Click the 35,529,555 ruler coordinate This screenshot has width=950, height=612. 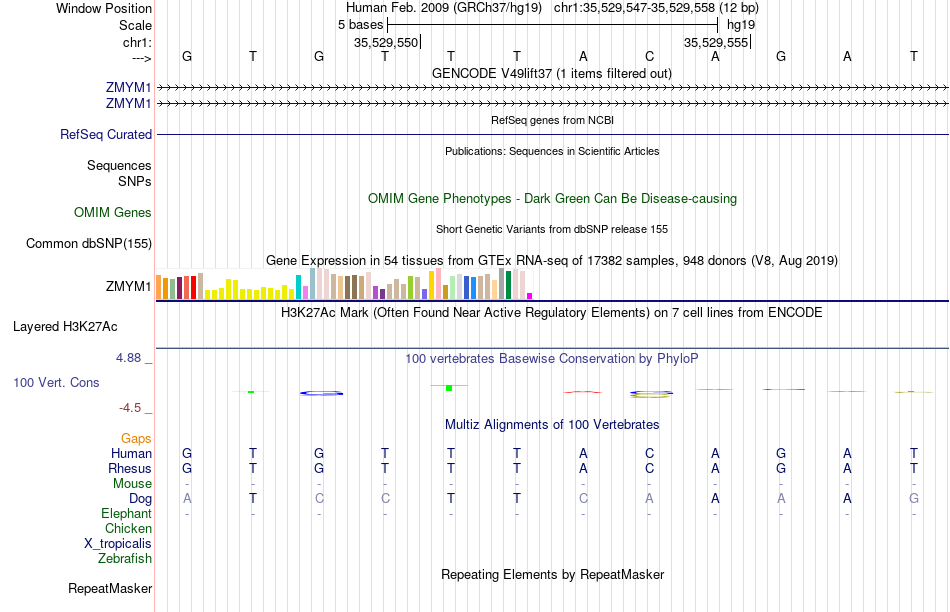click(x=716, y=42)
